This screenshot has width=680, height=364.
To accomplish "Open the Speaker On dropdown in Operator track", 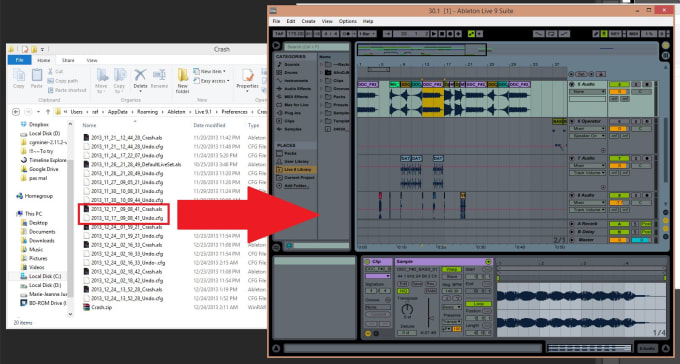I will pos(587,136).
